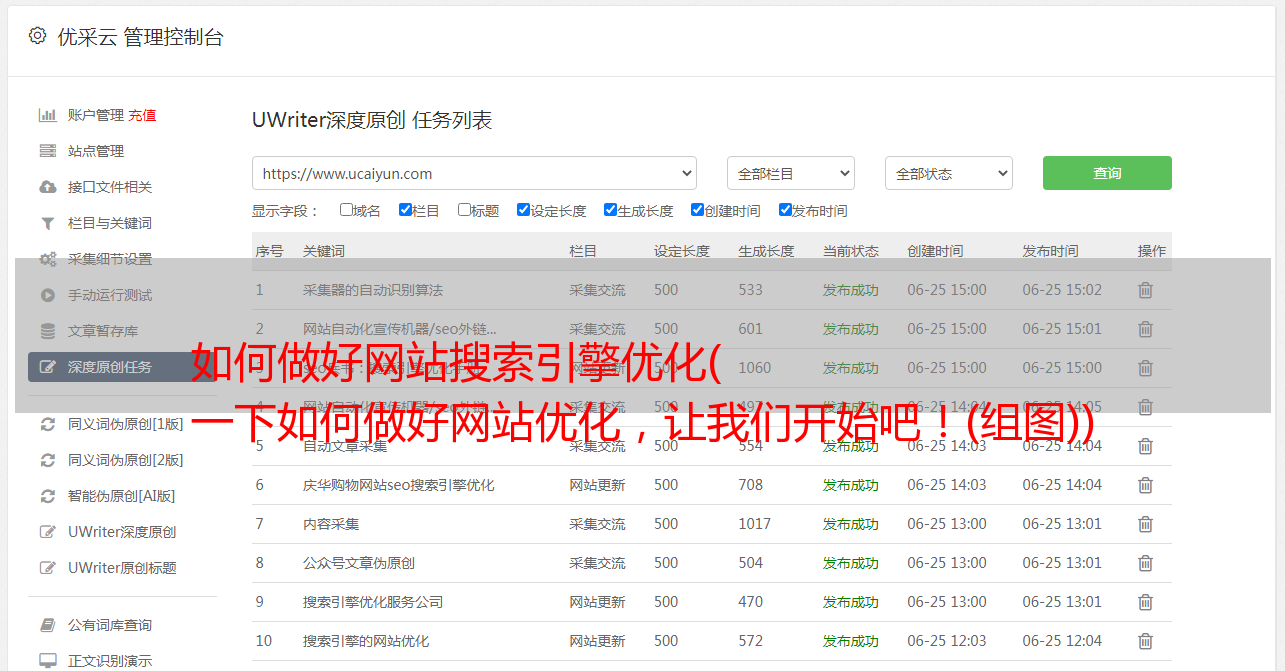Delete row 2 网站自动化宣传机器 task
Image resolution: width=1285 pixels, height=671 pixels.
[1146, 329]
